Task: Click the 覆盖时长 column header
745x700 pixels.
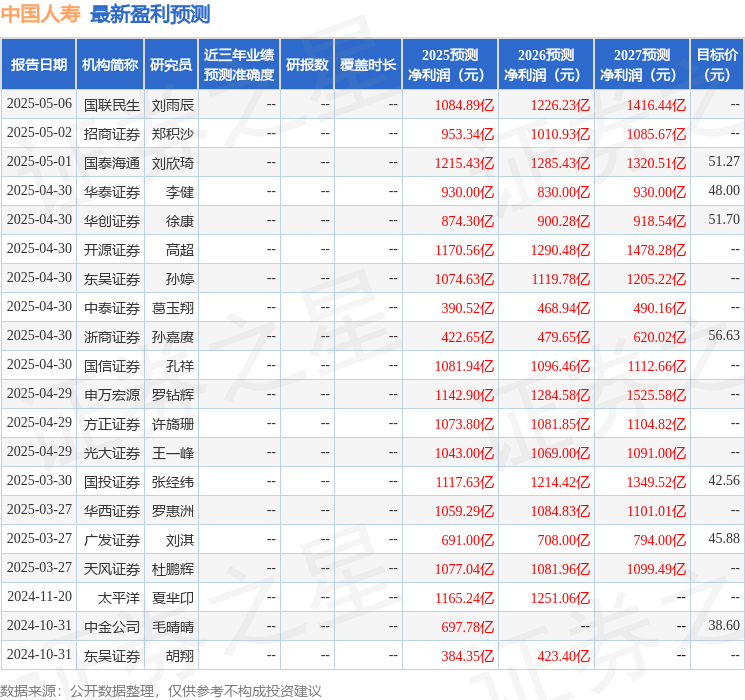Action: [367, 64]
